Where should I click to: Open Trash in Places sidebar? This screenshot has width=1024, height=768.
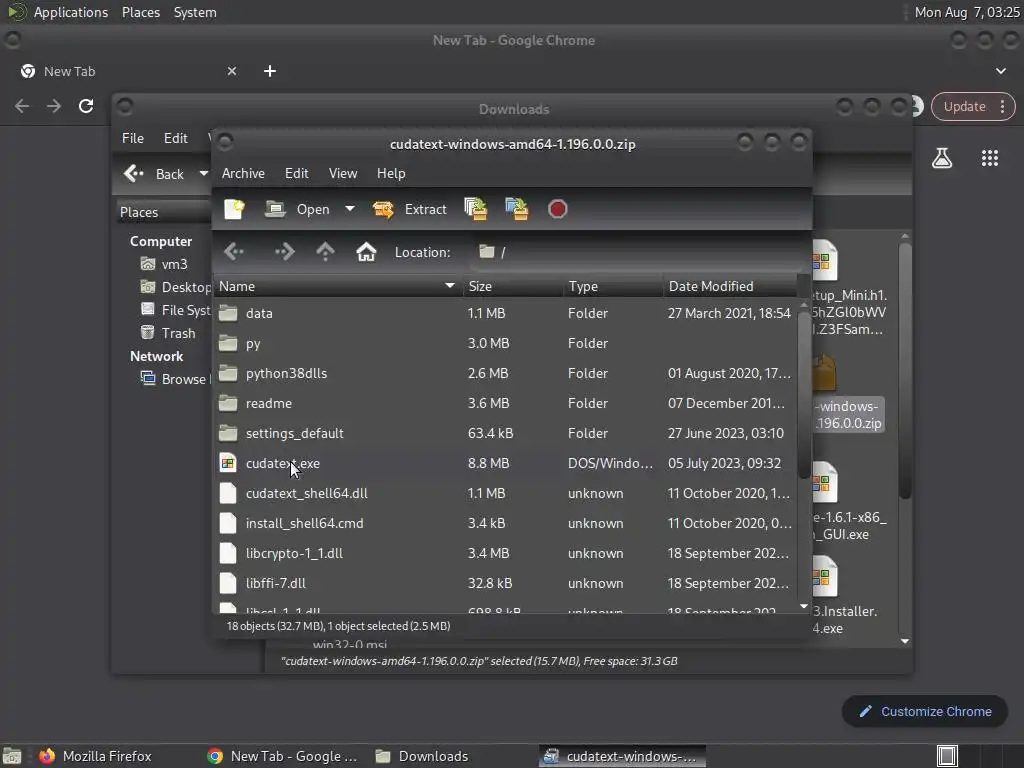tap(168, 333)
